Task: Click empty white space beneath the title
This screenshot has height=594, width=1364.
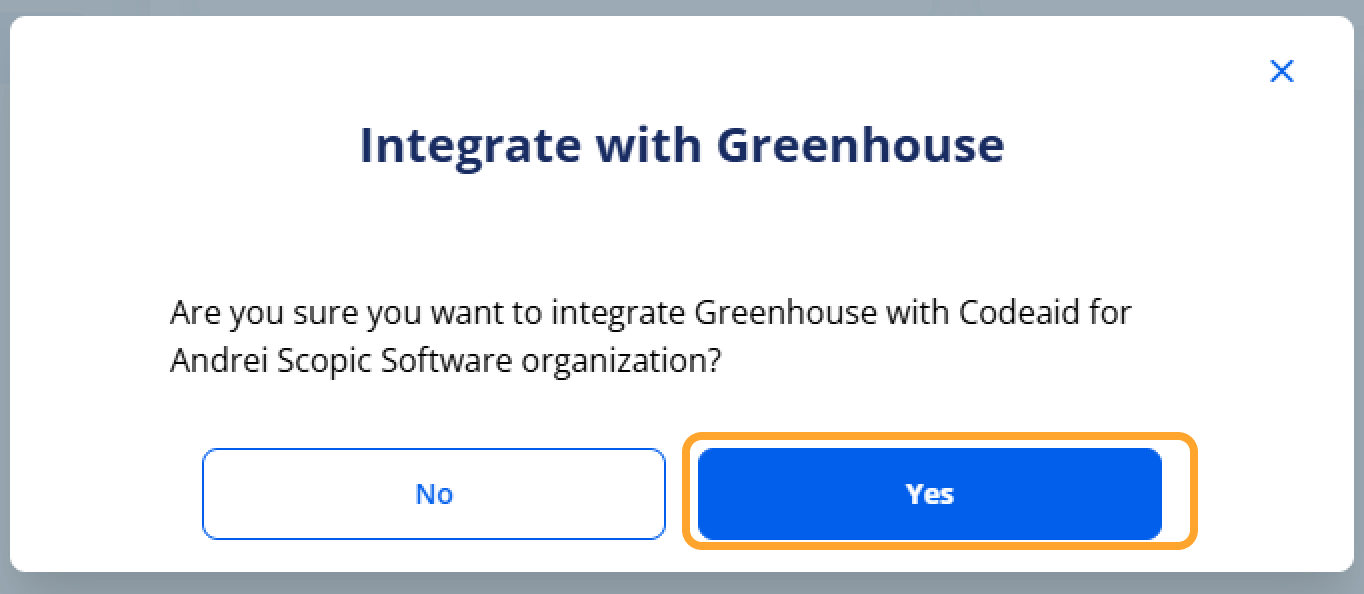Action: (682, 230)
